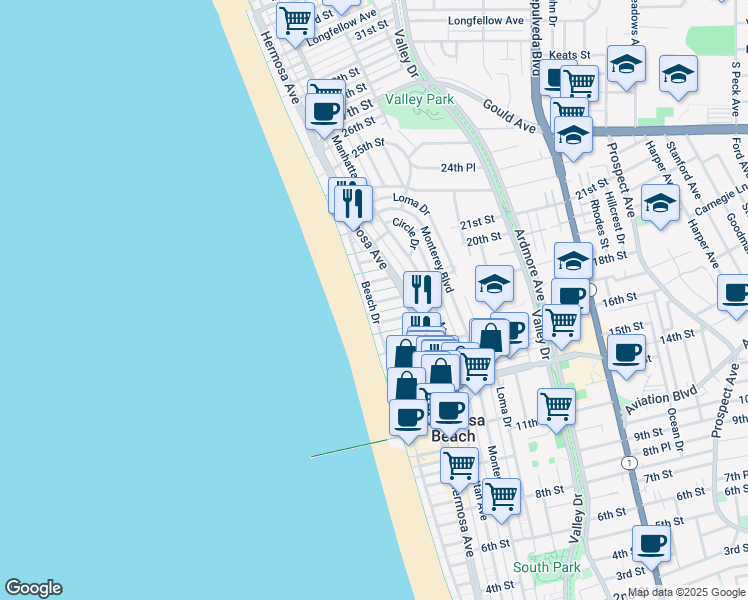
Task: Select the Ocean Dr street label
Action: [x=675, y=430]
